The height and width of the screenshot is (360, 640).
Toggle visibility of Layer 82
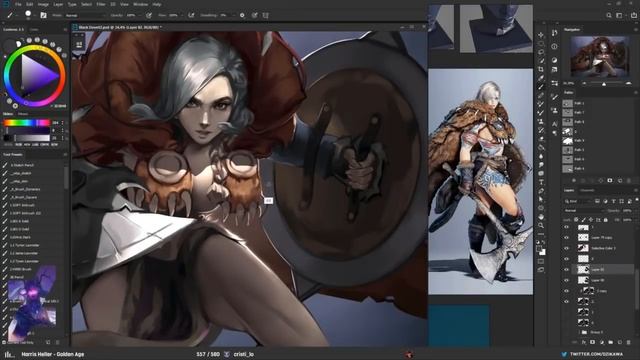(567, 269)
